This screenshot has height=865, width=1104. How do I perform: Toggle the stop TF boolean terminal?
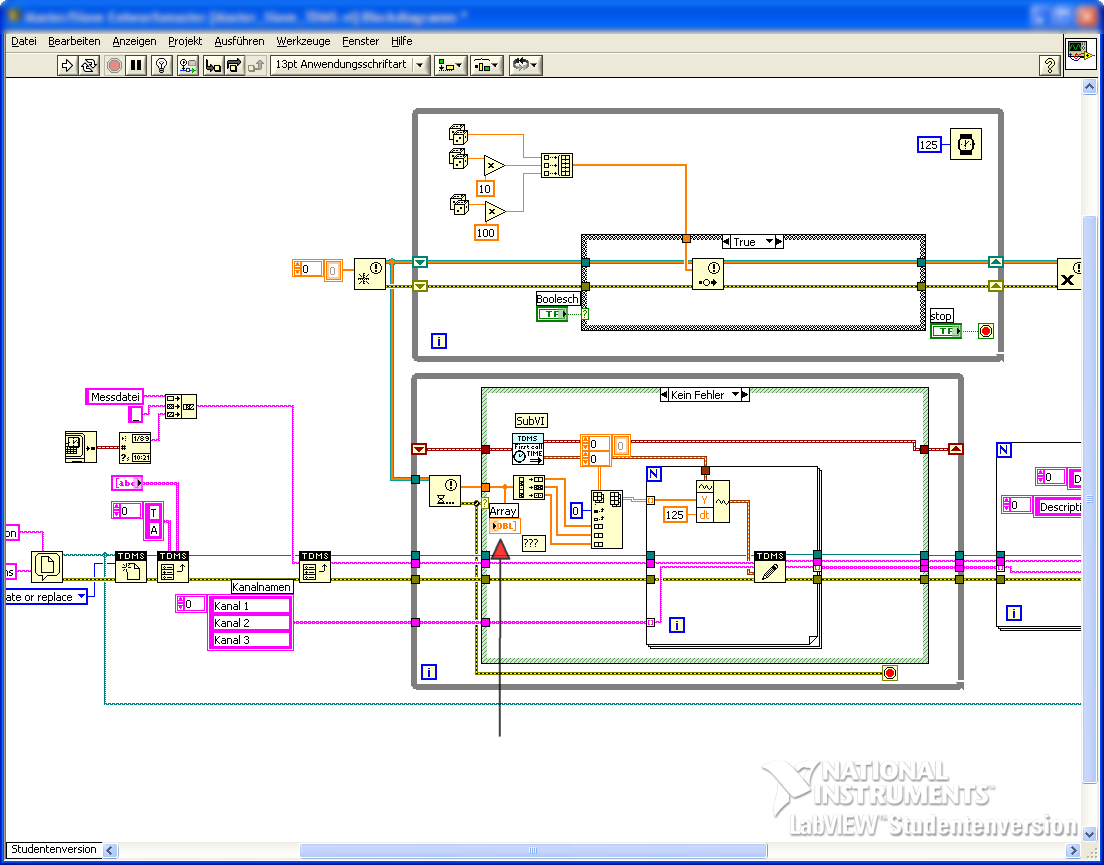click(x=946, y=331)
